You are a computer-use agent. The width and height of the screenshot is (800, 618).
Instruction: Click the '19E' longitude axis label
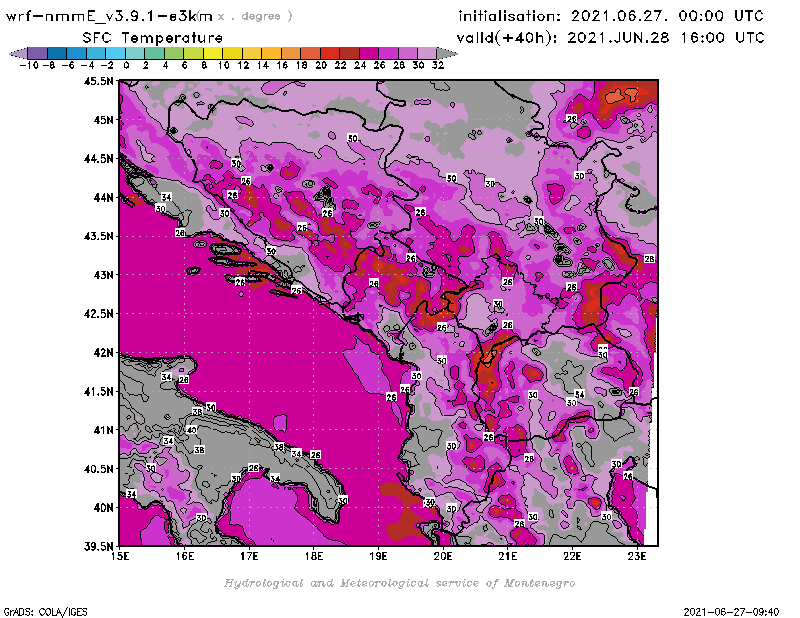[378, 556]
